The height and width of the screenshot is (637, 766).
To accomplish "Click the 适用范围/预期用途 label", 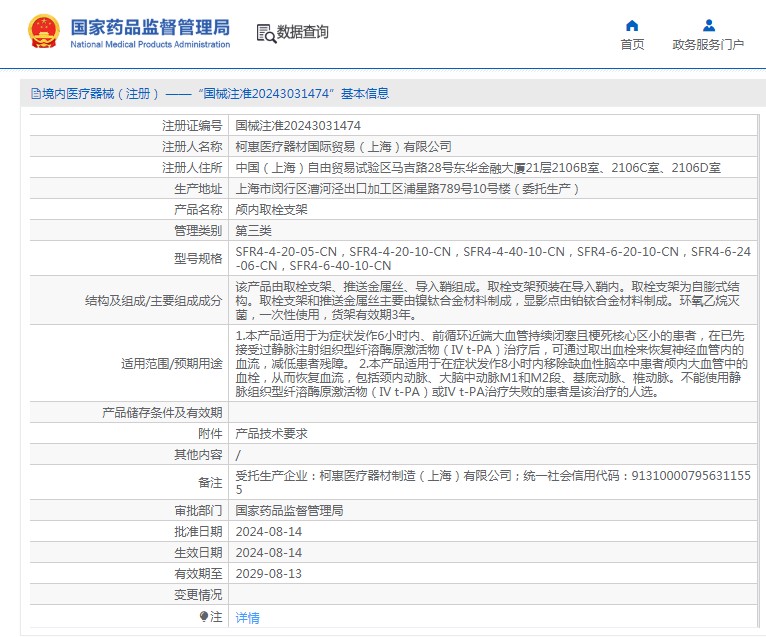I will click(171, 363).
